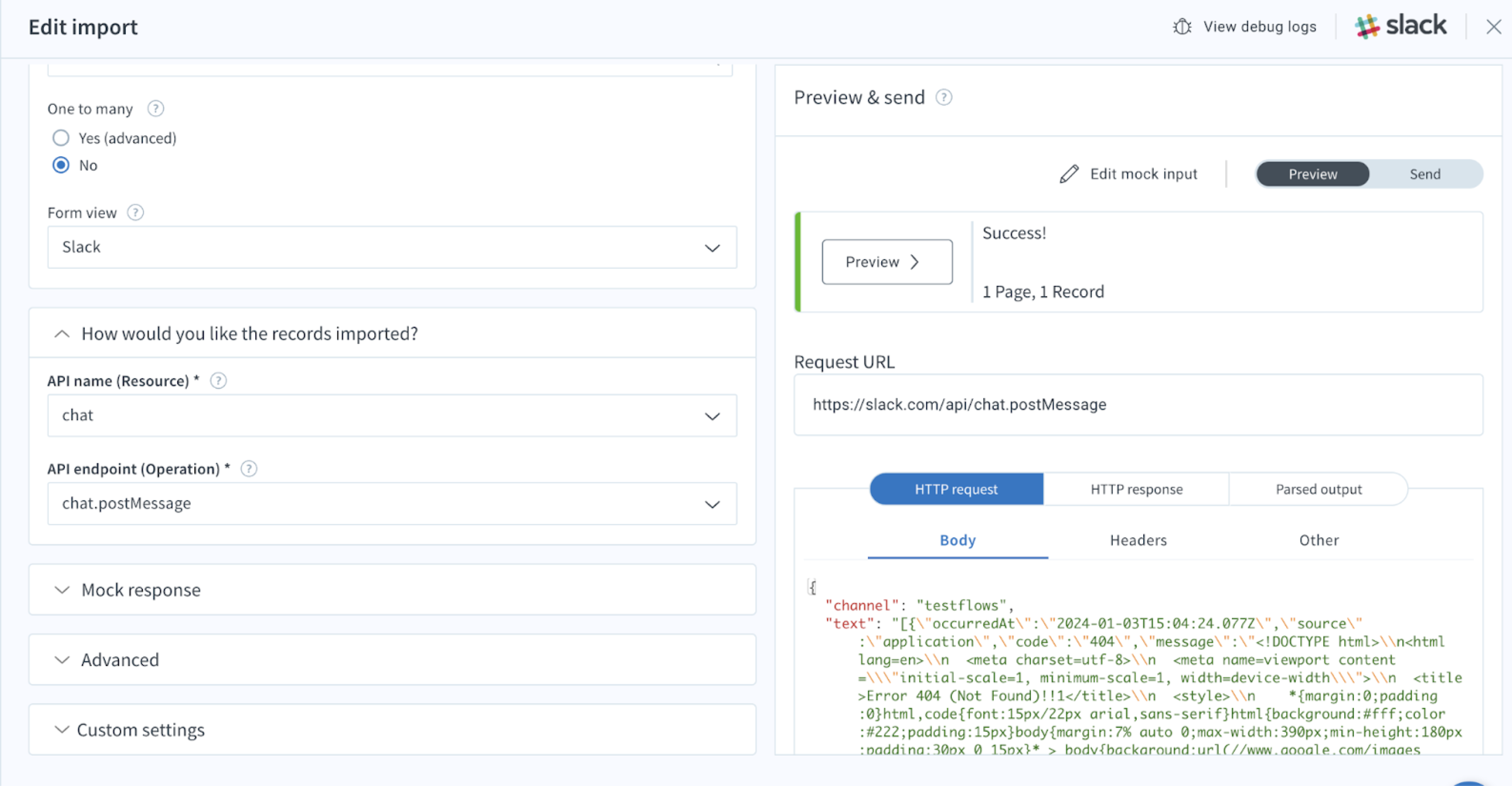The image size is (1512, 786).
Task: Select the Headers tab
Action: (x=1138, y=541)
